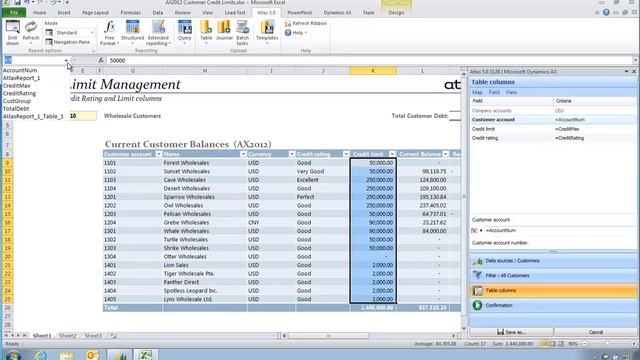Open the Windows Start button

coord(13,355)
